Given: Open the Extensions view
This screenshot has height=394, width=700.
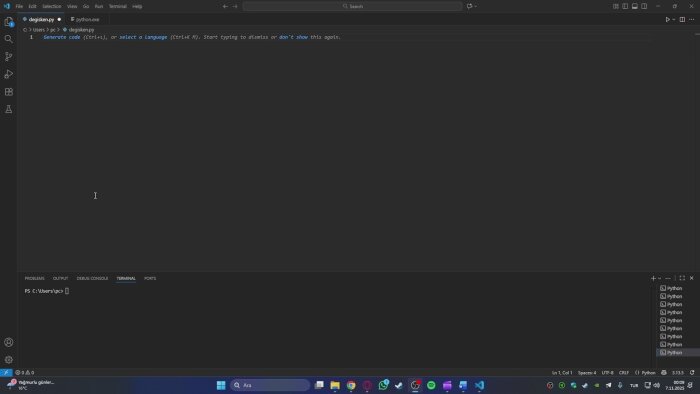Looking at the screenshot, I should coord(8,92).
